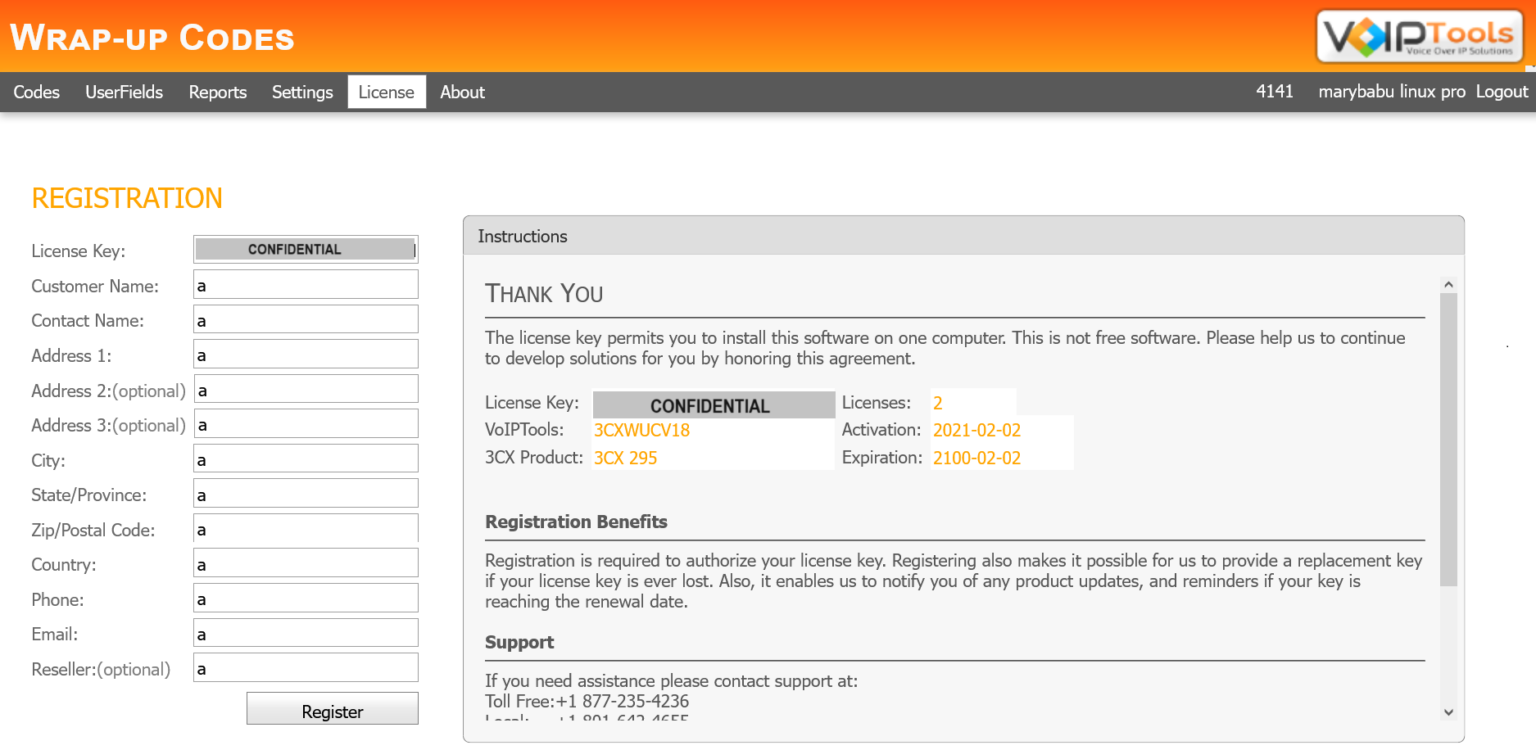This screenshot has height=750, width=1536.
Task: Select the License tab
Action: [386, 91]
